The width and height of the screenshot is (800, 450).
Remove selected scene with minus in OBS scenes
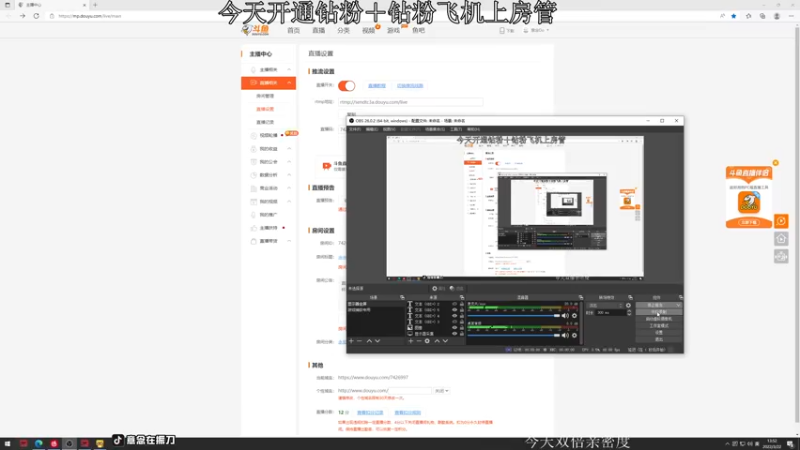pos(359,341)
